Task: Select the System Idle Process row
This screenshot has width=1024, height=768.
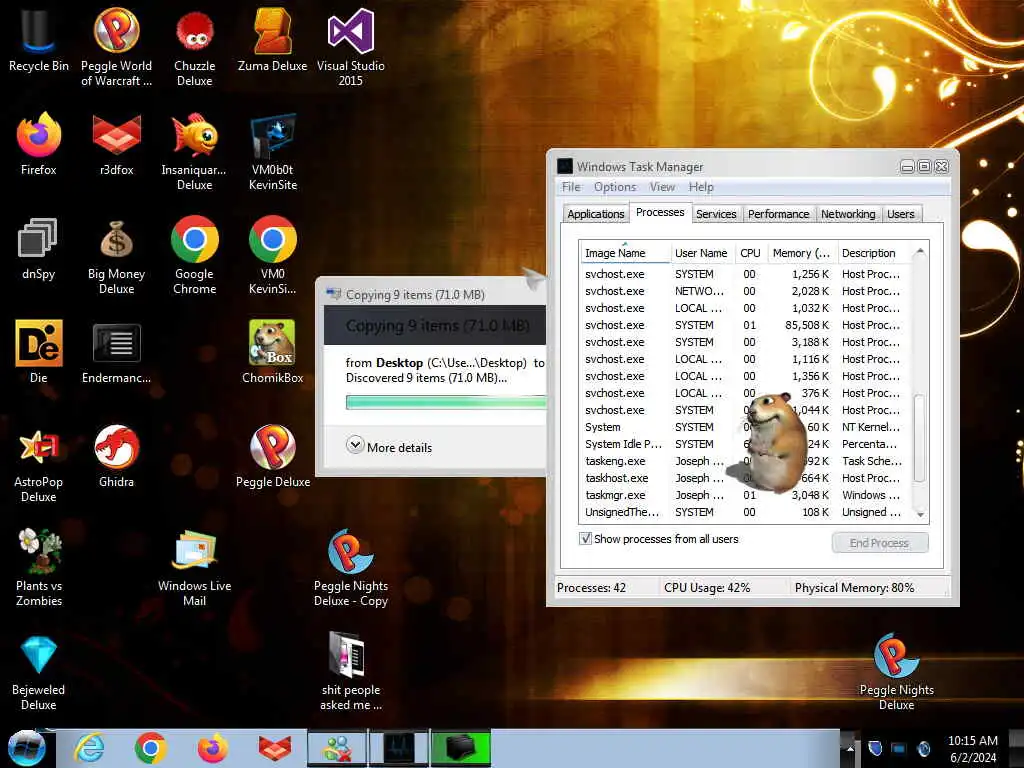Action: pos(744,444)
